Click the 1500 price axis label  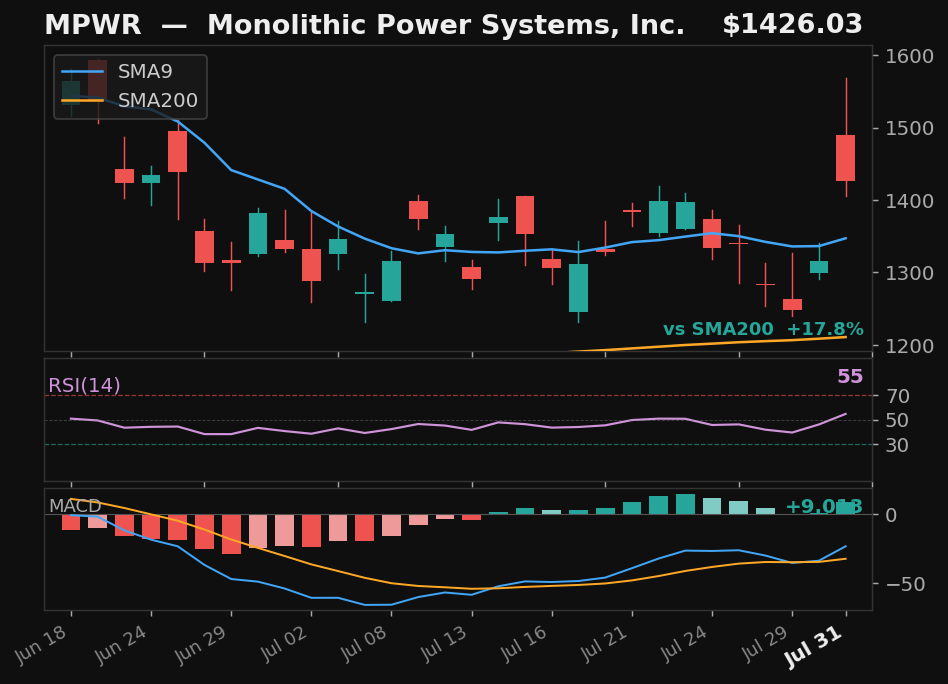[x=909, y=128]
